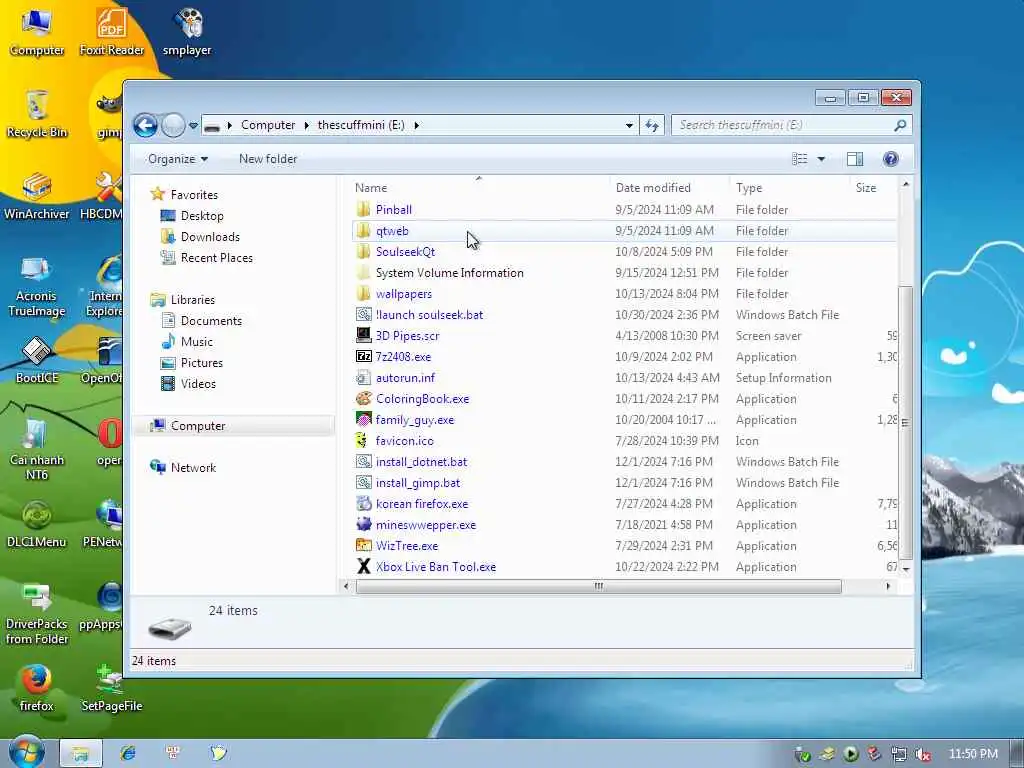Select the autorun.inf file icon
This screenshot has width=1024, height=768.
pos(363,377)
